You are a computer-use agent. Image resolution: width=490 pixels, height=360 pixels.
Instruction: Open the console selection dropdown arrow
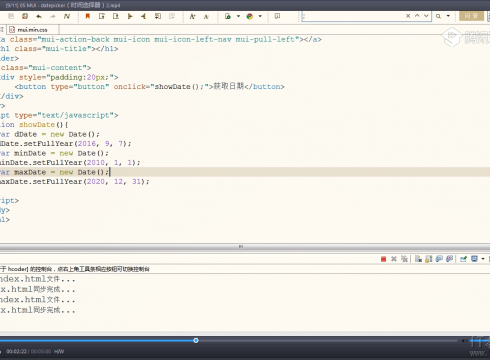point(483,259)
